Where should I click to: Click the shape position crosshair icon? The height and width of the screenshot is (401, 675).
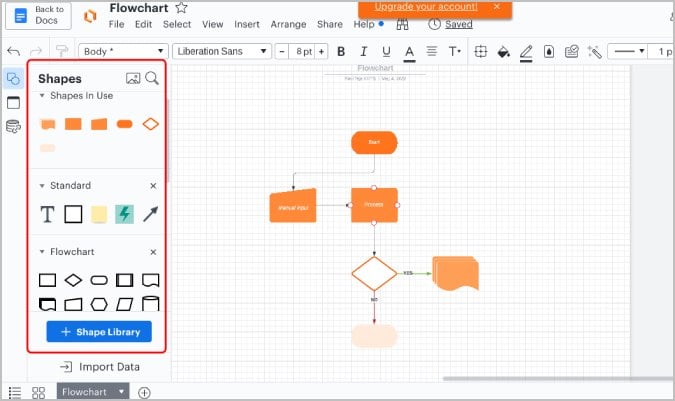(x=480, y=52)
